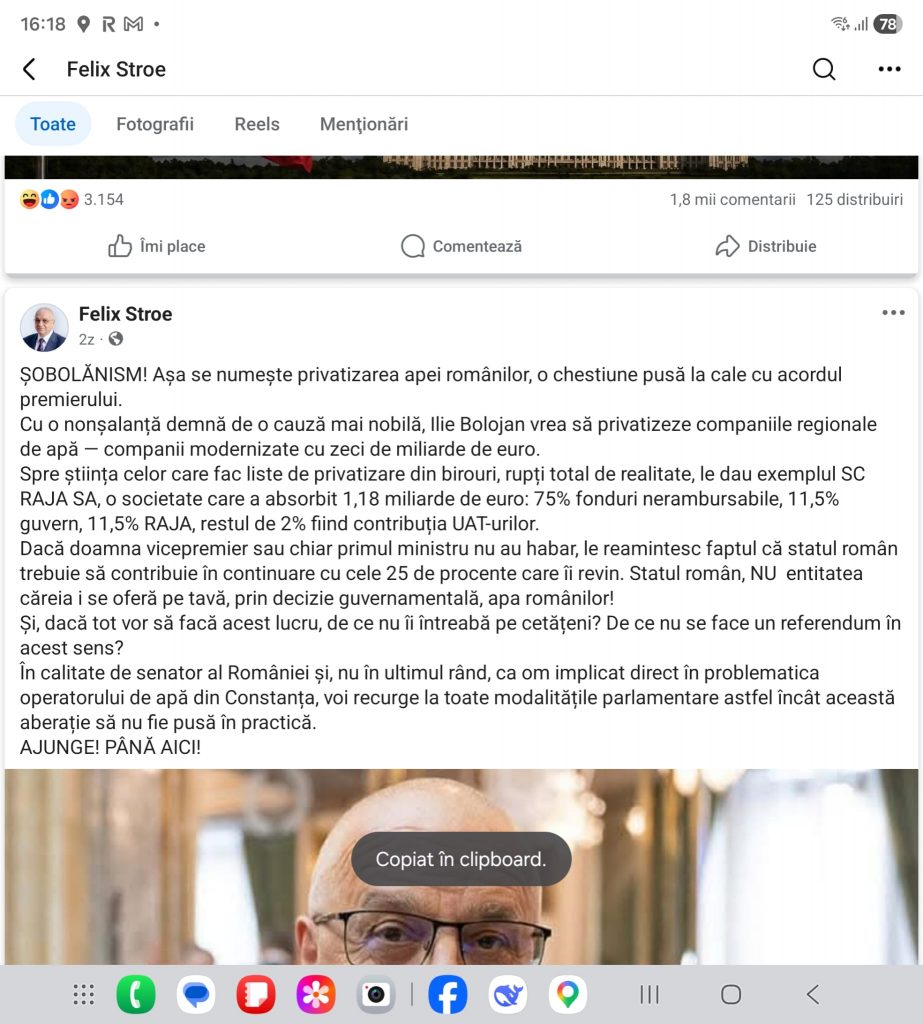Open Felix Stroe's profile picture on the post
The image size is (923, 1024).
coord(44,327)
